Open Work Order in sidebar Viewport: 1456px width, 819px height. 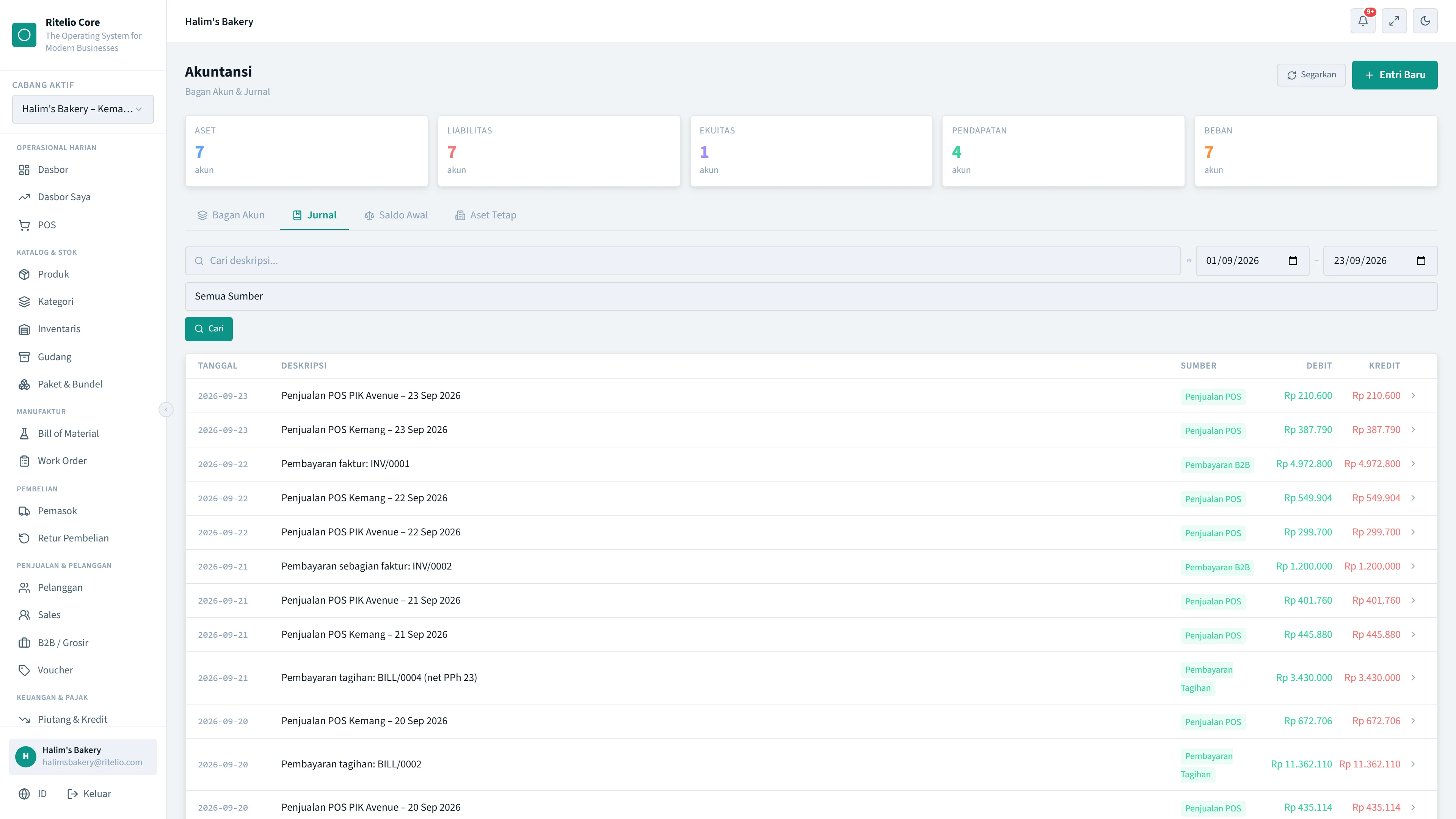coord(83,461)
